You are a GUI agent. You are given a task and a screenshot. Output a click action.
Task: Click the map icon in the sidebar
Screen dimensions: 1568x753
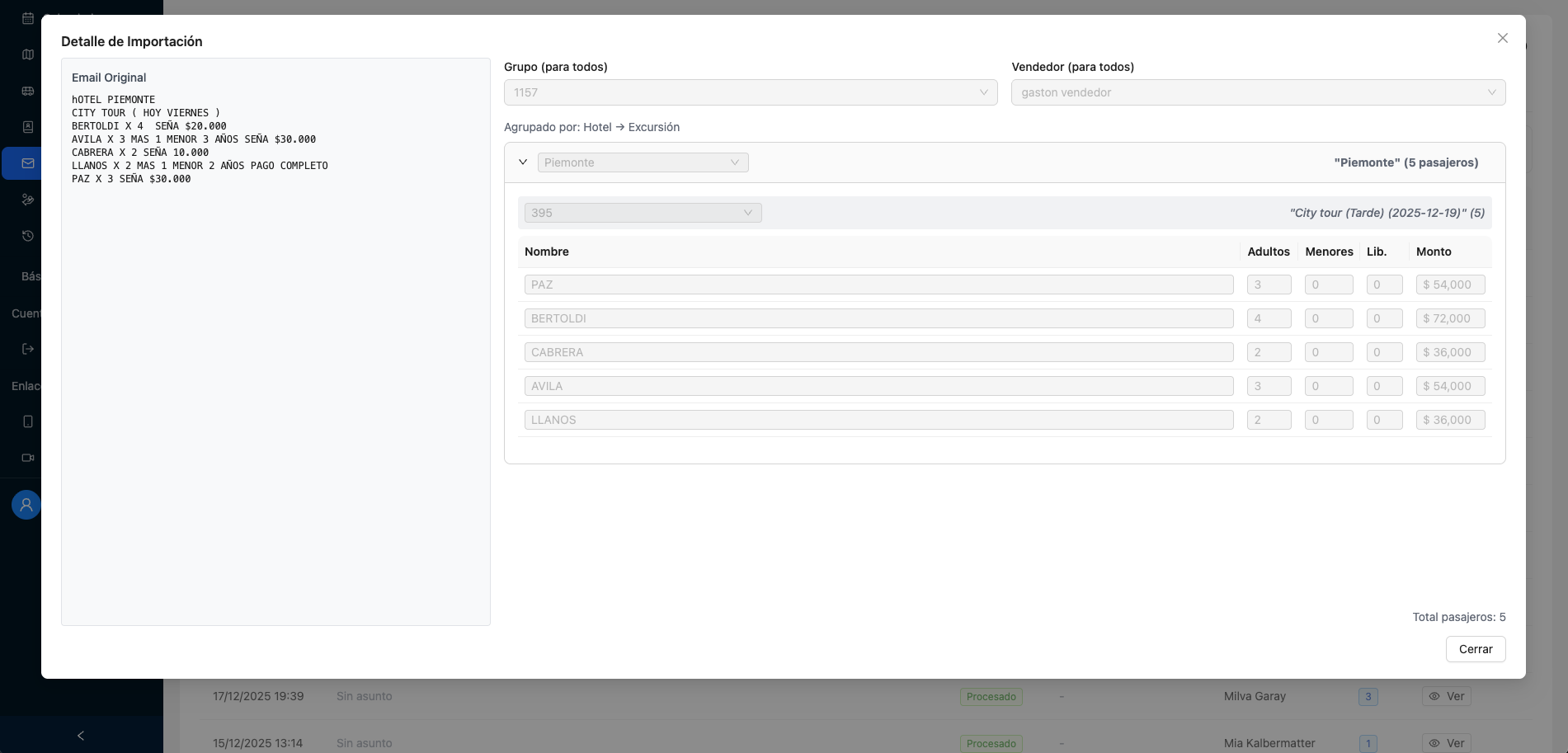click(28, 54)
